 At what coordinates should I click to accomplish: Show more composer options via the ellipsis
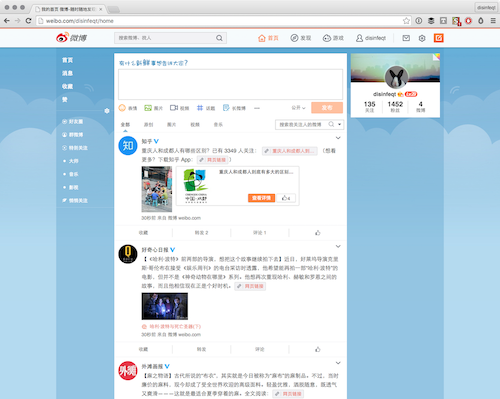click(257, 108)
